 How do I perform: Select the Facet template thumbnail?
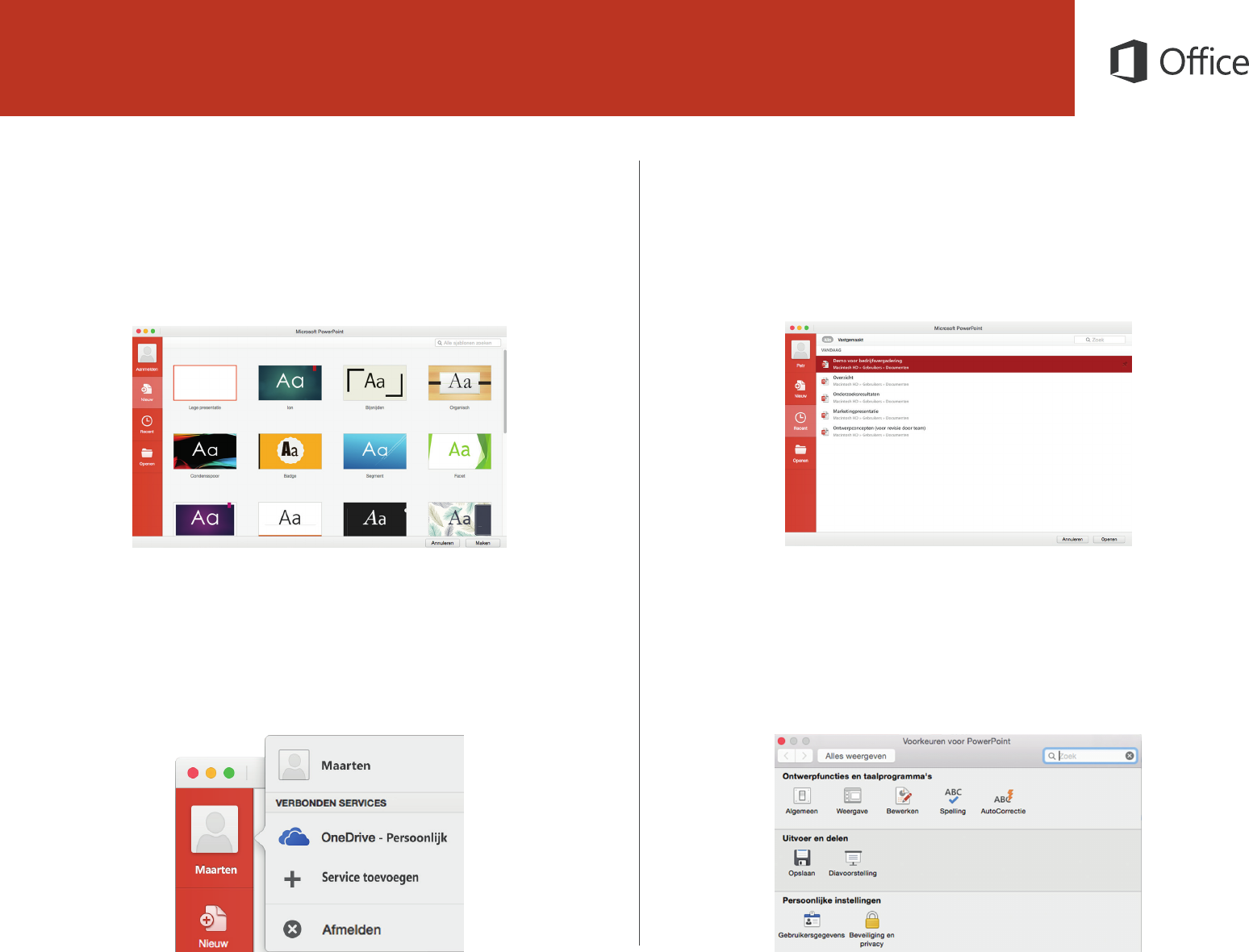coord(460,451)
